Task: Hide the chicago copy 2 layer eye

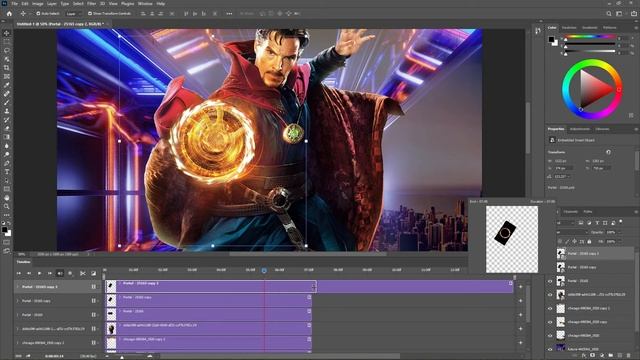Action: 550,309
